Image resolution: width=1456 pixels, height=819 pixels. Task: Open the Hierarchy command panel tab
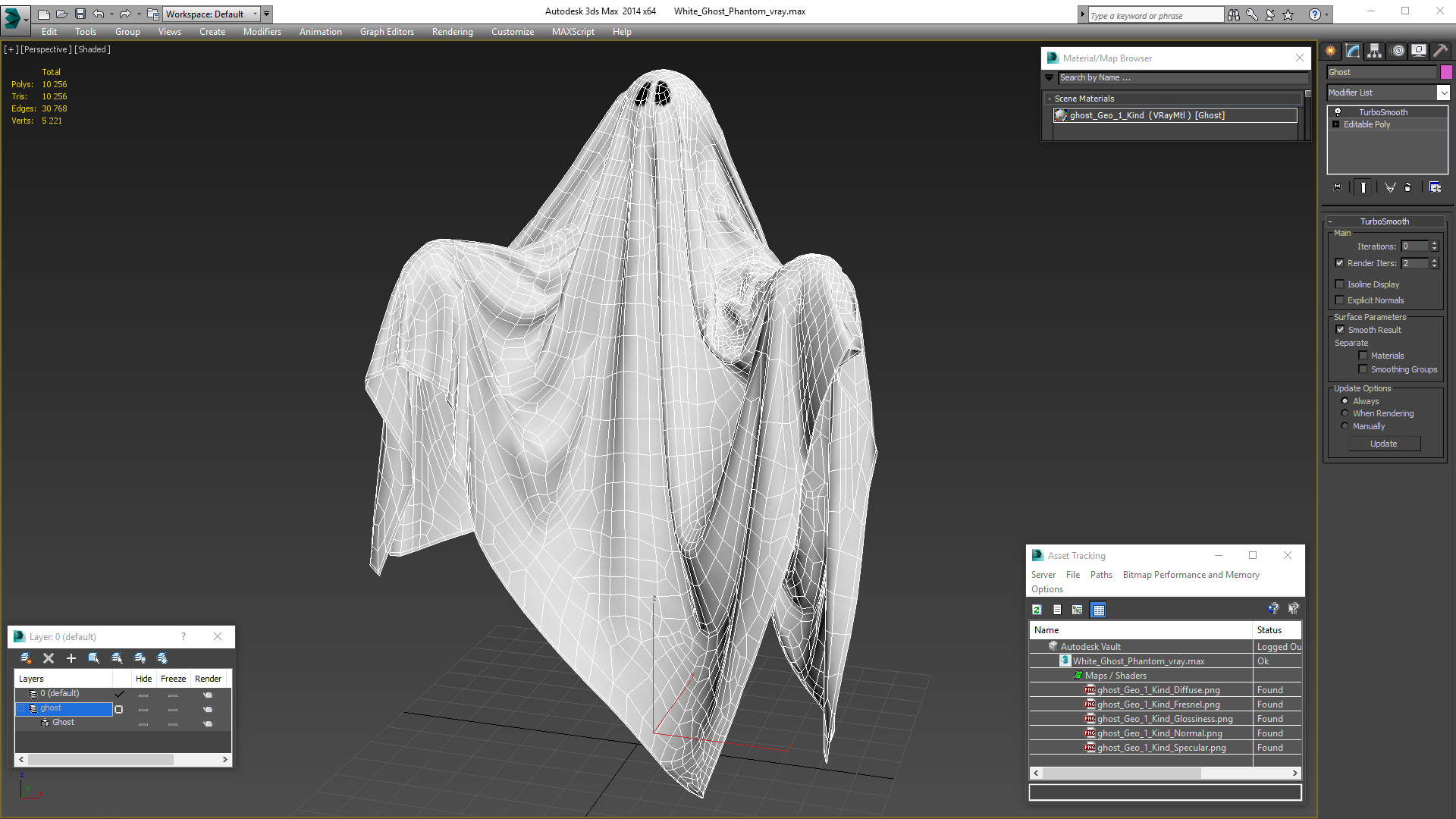1374,51
